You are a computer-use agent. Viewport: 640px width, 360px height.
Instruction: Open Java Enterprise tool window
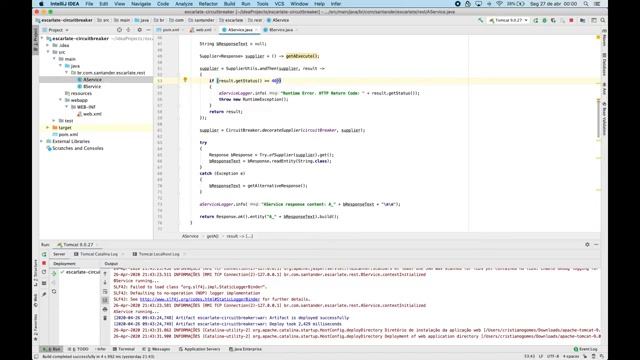[x=245, y=349]
